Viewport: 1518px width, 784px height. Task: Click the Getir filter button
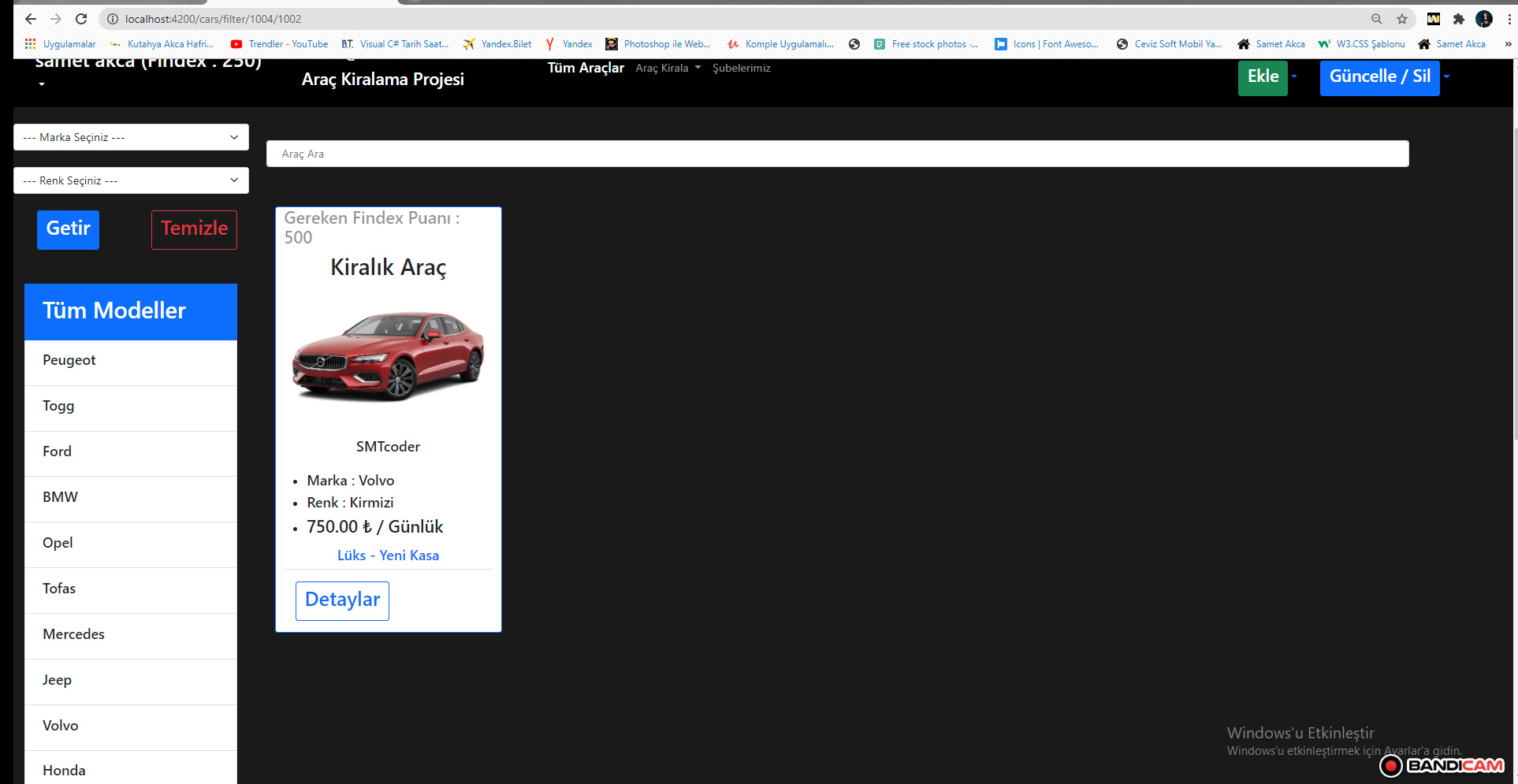(68, 229)
